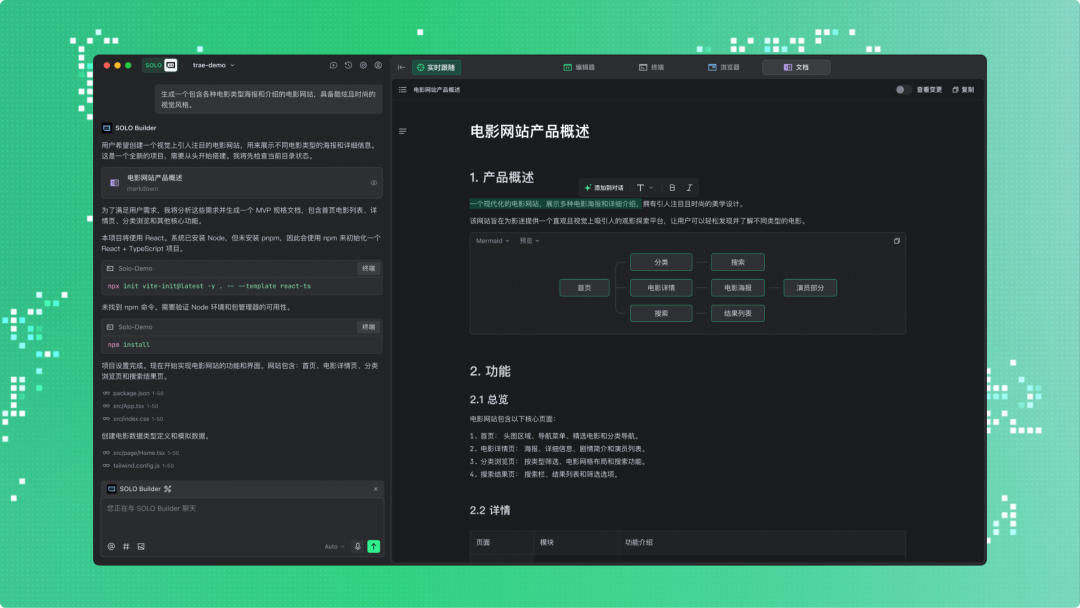Screen dimensions: 1080x608
Task: Collapse the panel with the left-arrow bar icon
Action: point(402,67)
